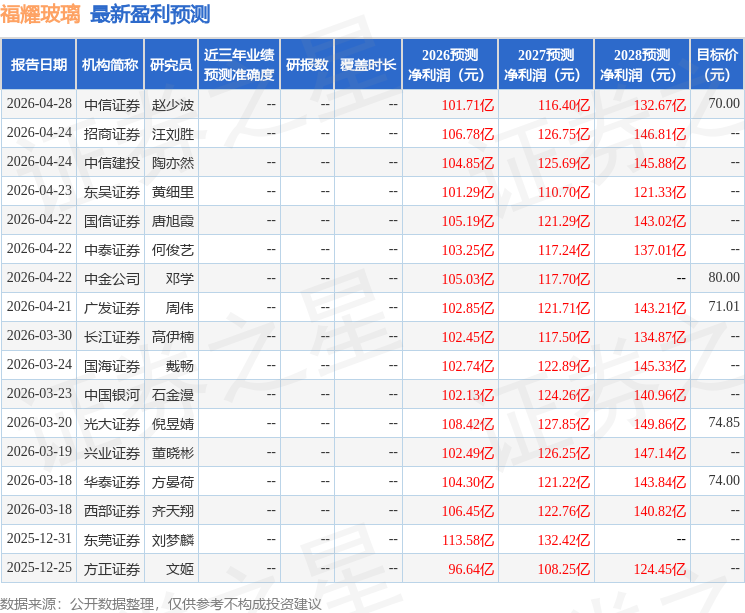Click the 96.64亿 profit value
This screenshot has height=613, width=745.
[471, 569]
